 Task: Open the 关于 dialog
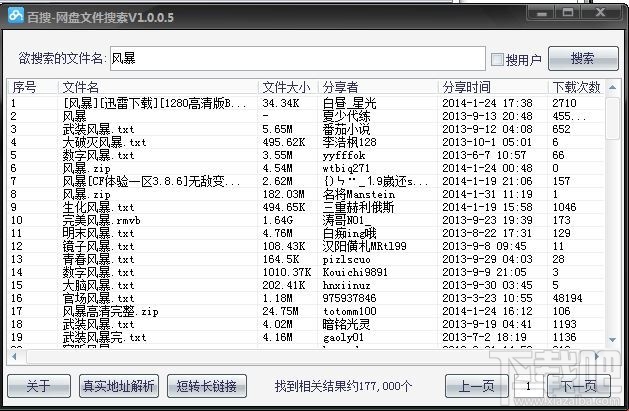click(39, 386)
